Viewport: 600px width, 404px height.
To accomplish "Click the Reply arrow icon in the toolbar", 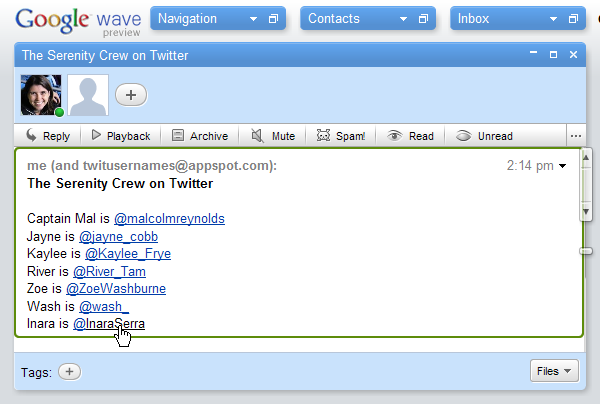I will 31,135.
